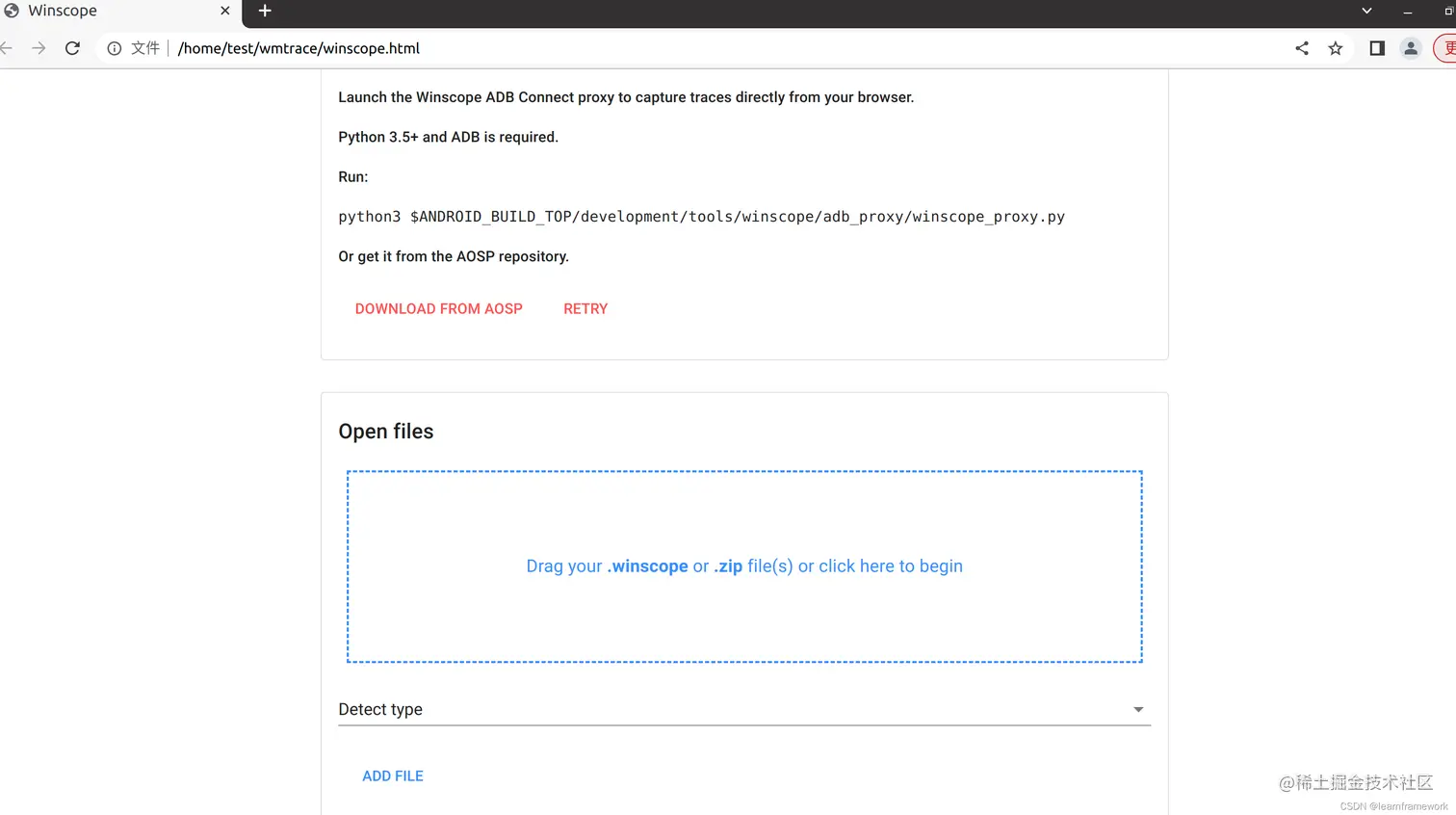Viewport: 1456px width, 815px height.
Task: Open a new browser tab
Action: coord(265,11)
